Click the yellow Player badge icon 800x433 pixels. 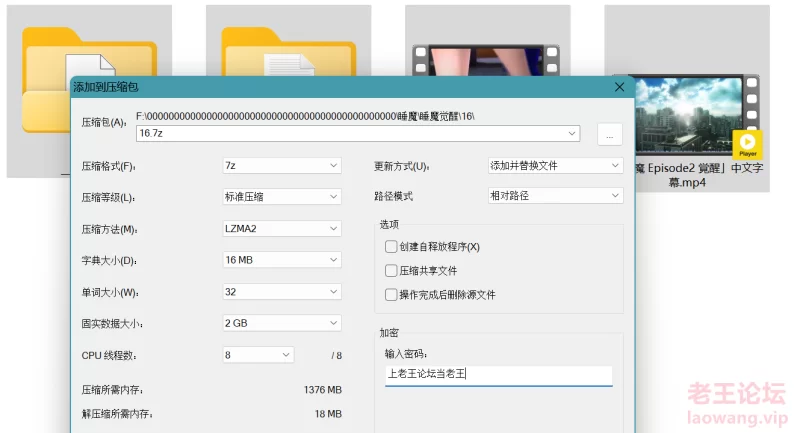(747, 144)
